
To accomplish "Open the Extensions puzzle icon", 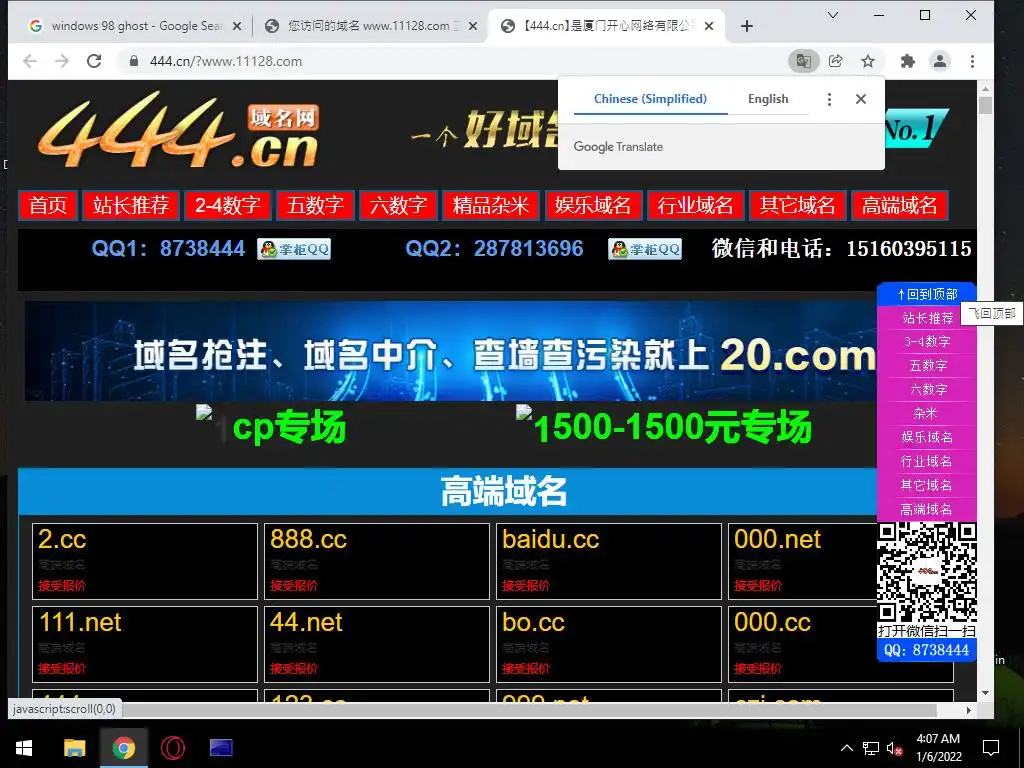I will (908, 61).
